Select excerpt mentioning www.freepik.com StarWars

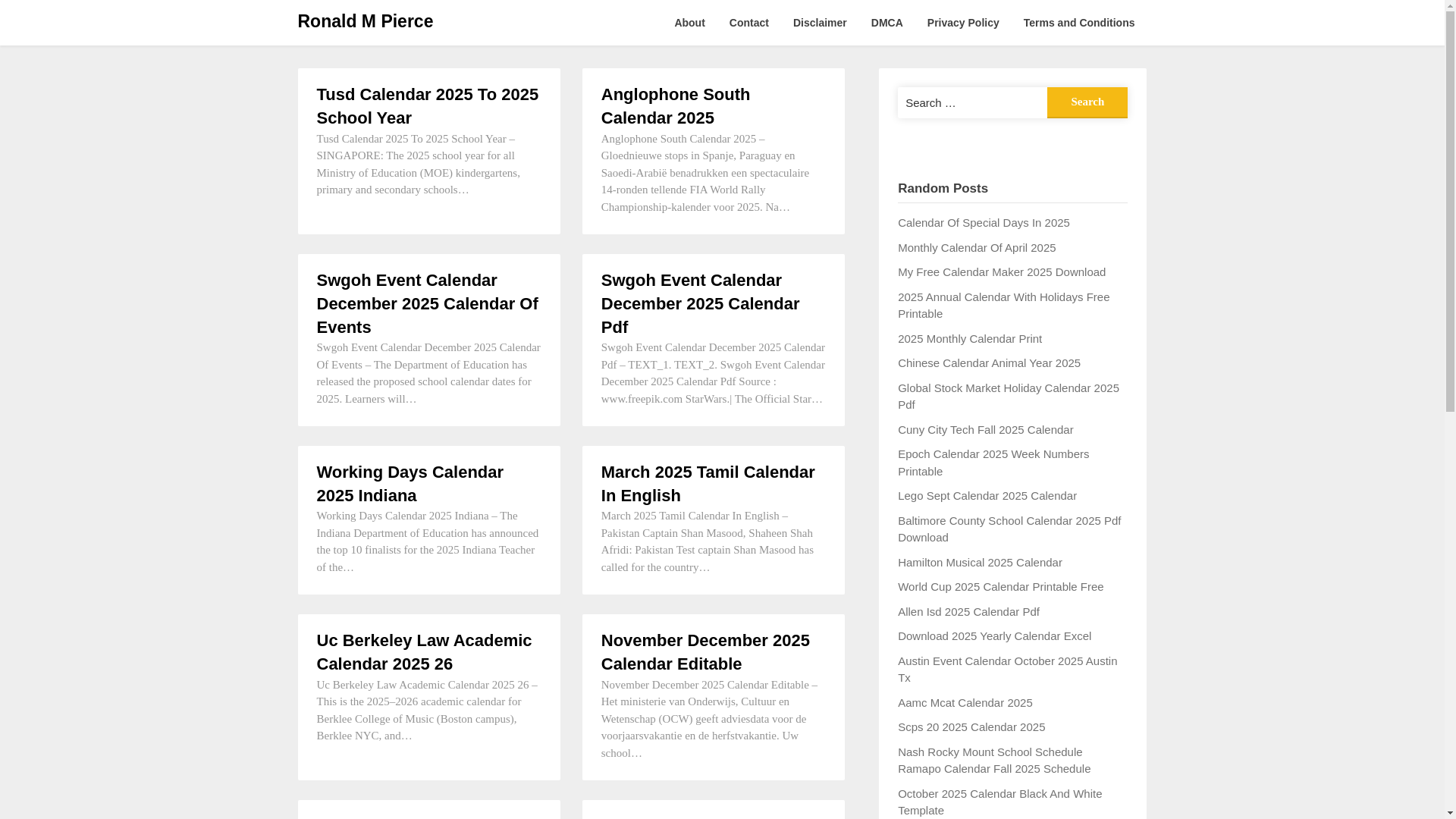click(713, 373)
